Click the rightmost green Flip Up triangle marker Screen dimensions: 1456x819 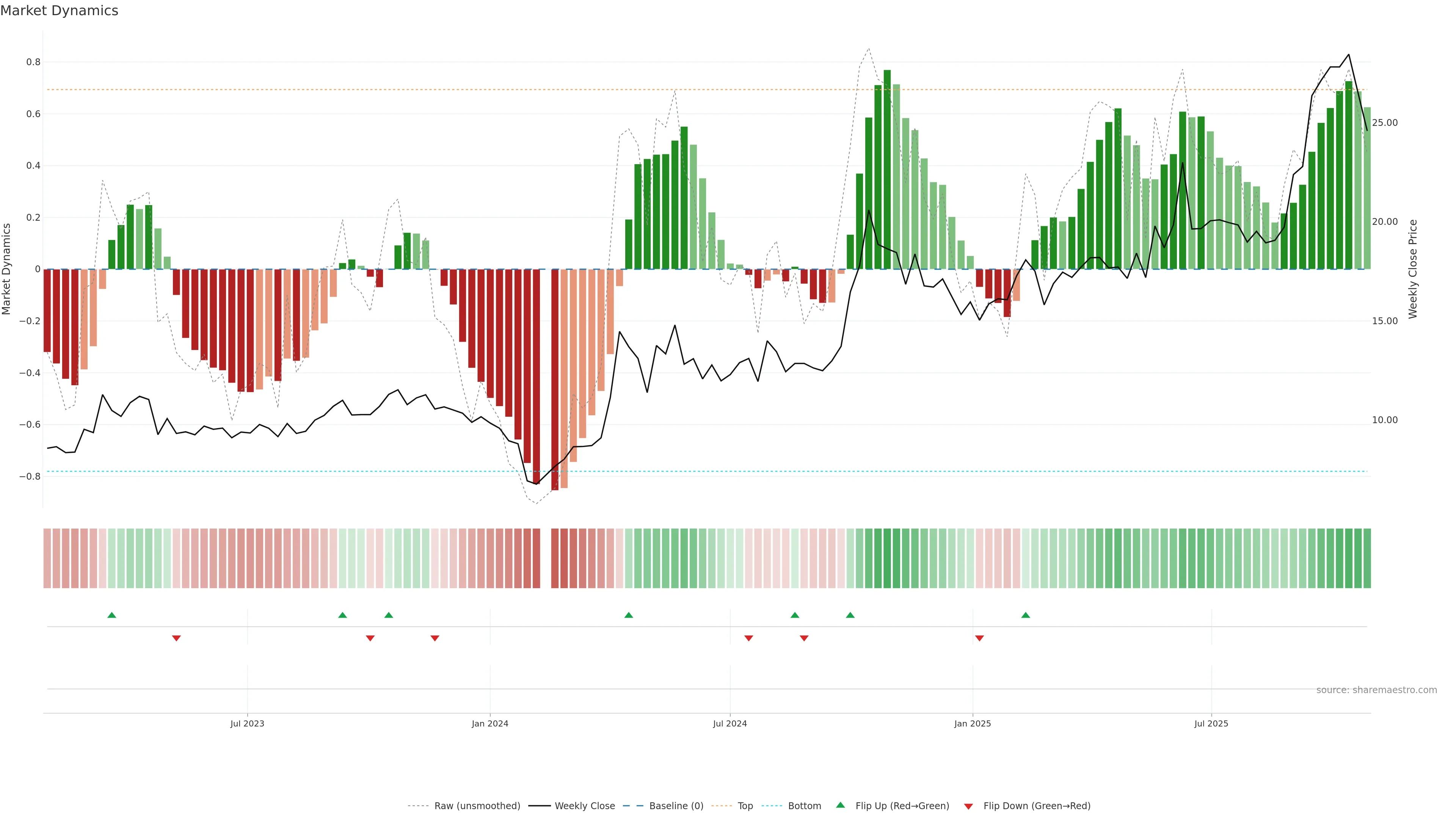point(1025,615)
